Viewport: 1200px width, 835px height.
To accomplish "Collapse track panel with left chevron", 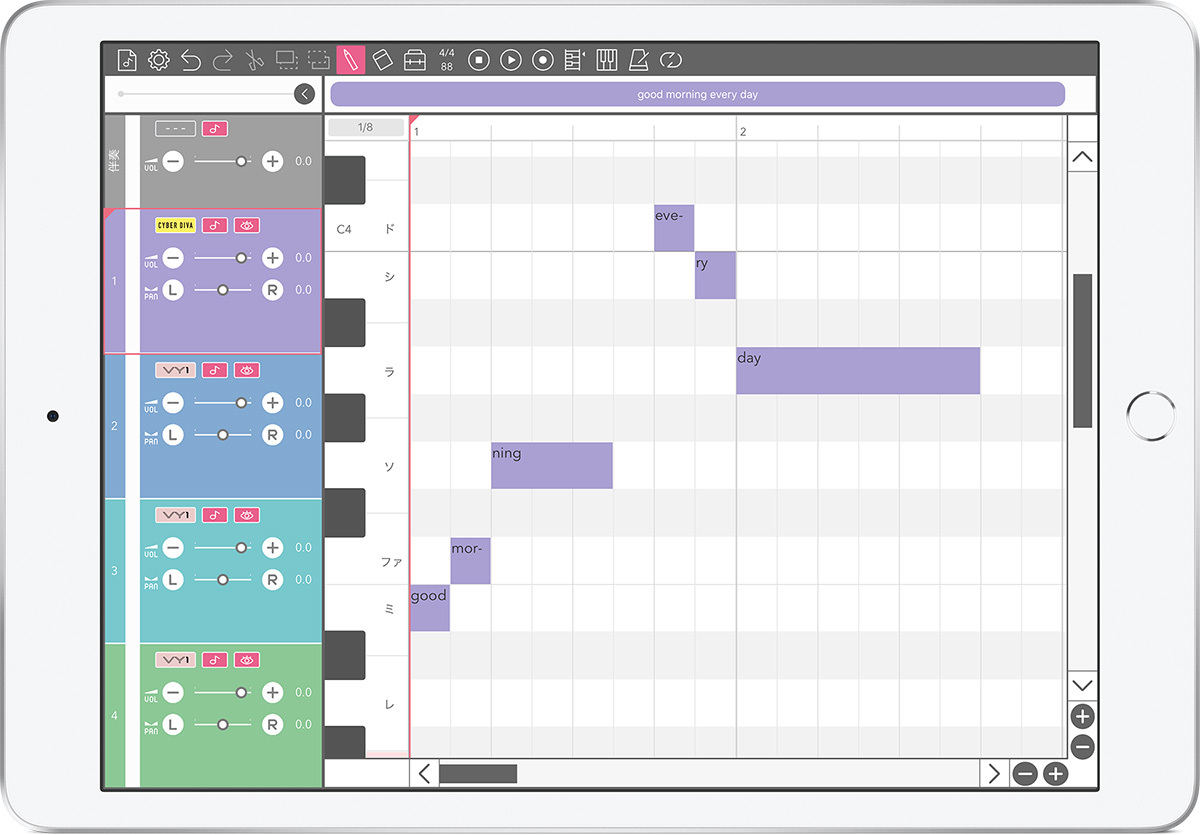I will pyautogui.click(x=305, y=94).
